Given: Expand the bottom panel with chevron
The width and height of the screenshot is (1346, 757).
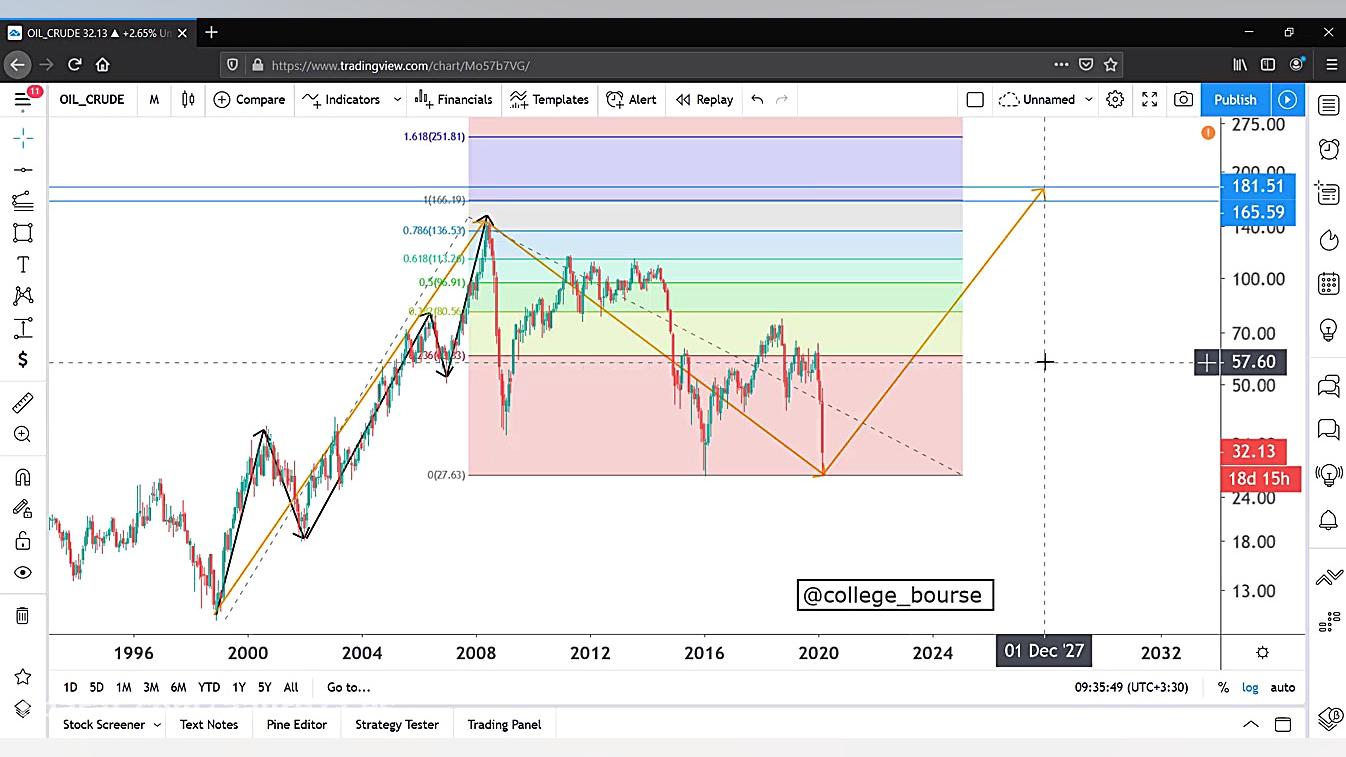Looking at the screenshot, I should (x=1250, y=724).
